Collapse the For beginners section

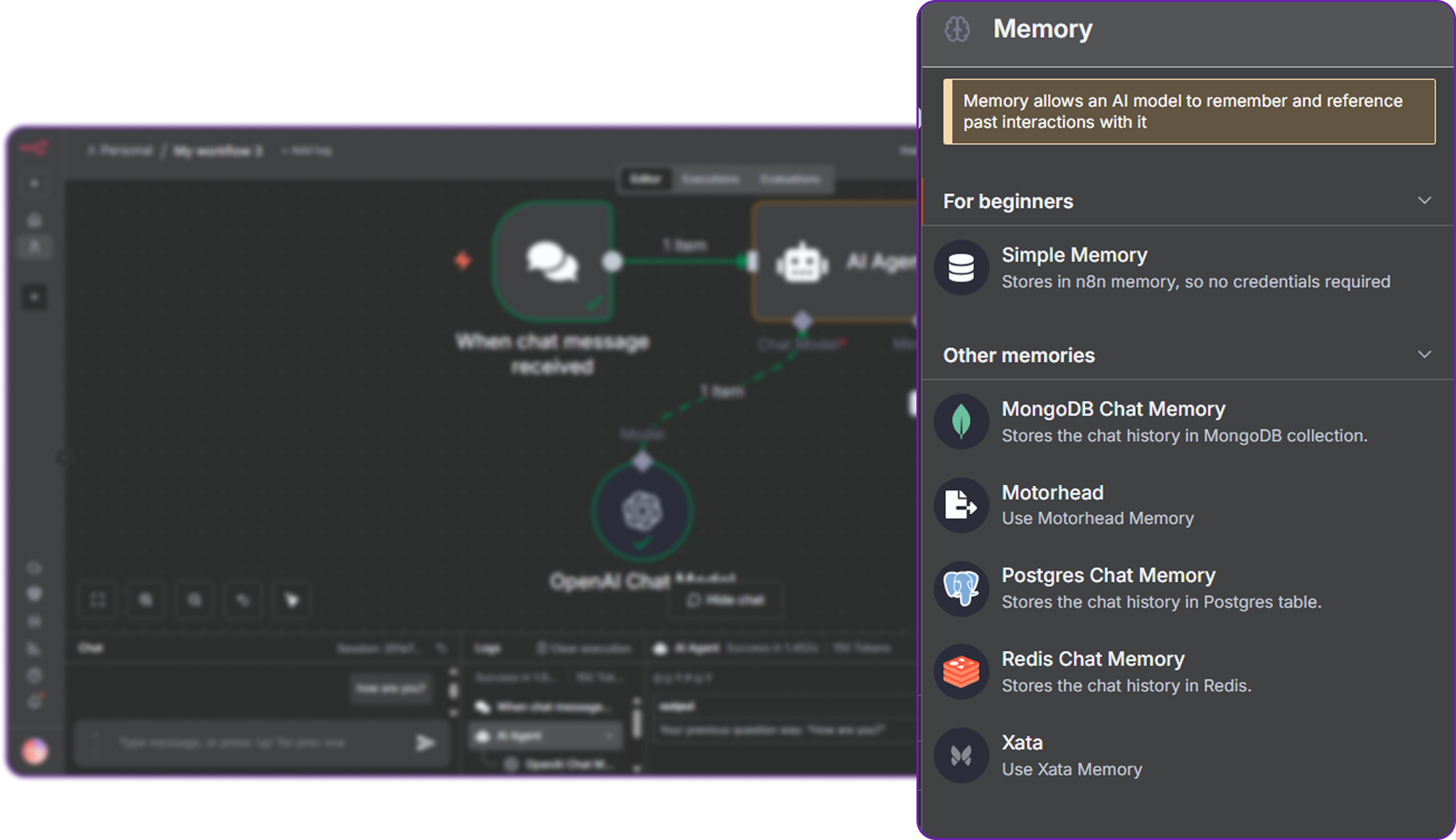pos(1424,201)
